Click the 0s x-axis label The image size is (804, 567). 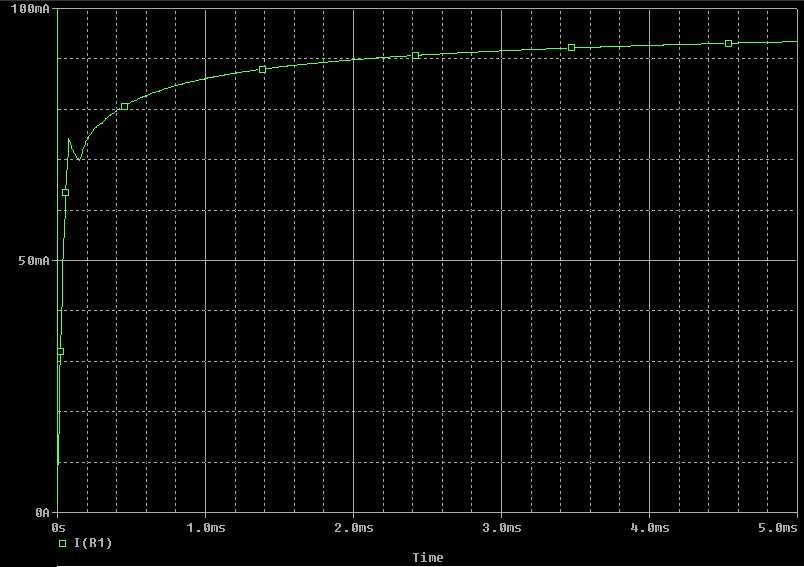58,528
